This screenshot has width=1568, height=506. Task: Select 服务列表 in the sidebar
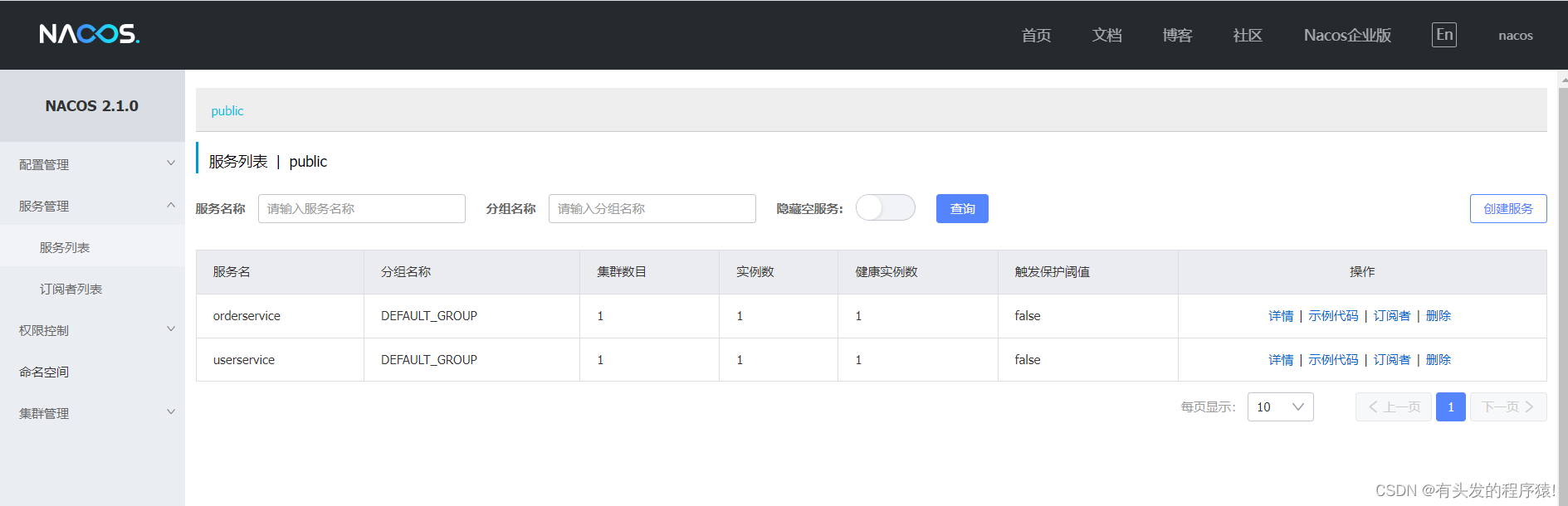65,247
